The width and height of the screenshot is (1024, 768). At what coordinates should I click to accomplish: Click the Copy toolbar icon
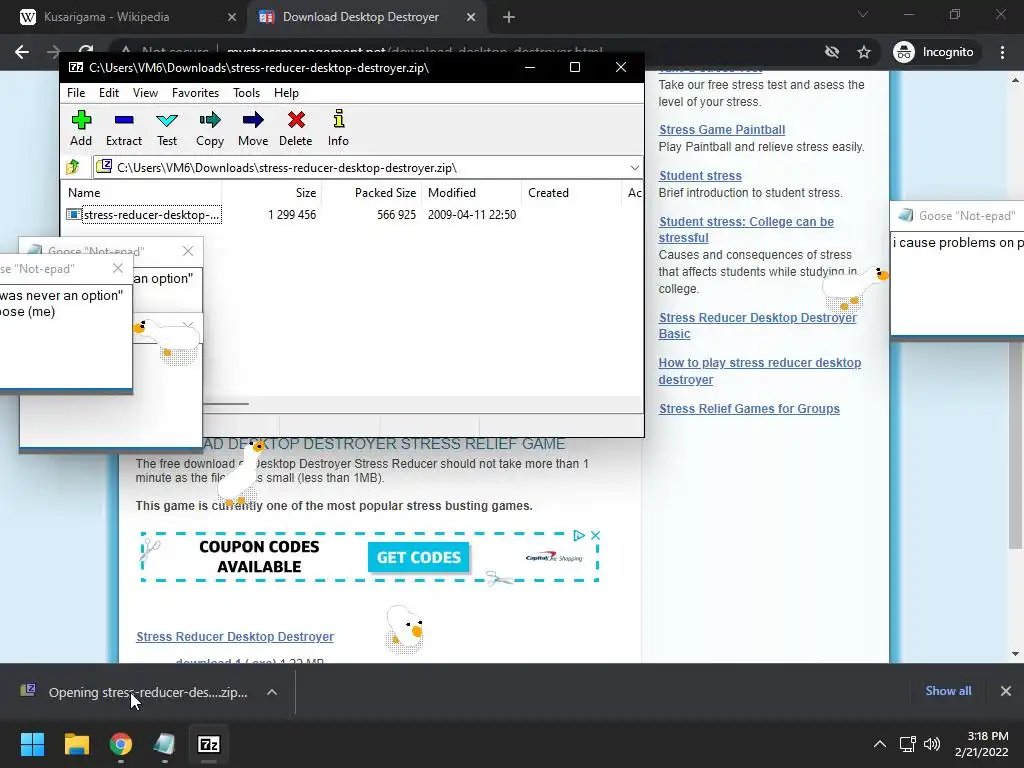(x=210, y=128)
